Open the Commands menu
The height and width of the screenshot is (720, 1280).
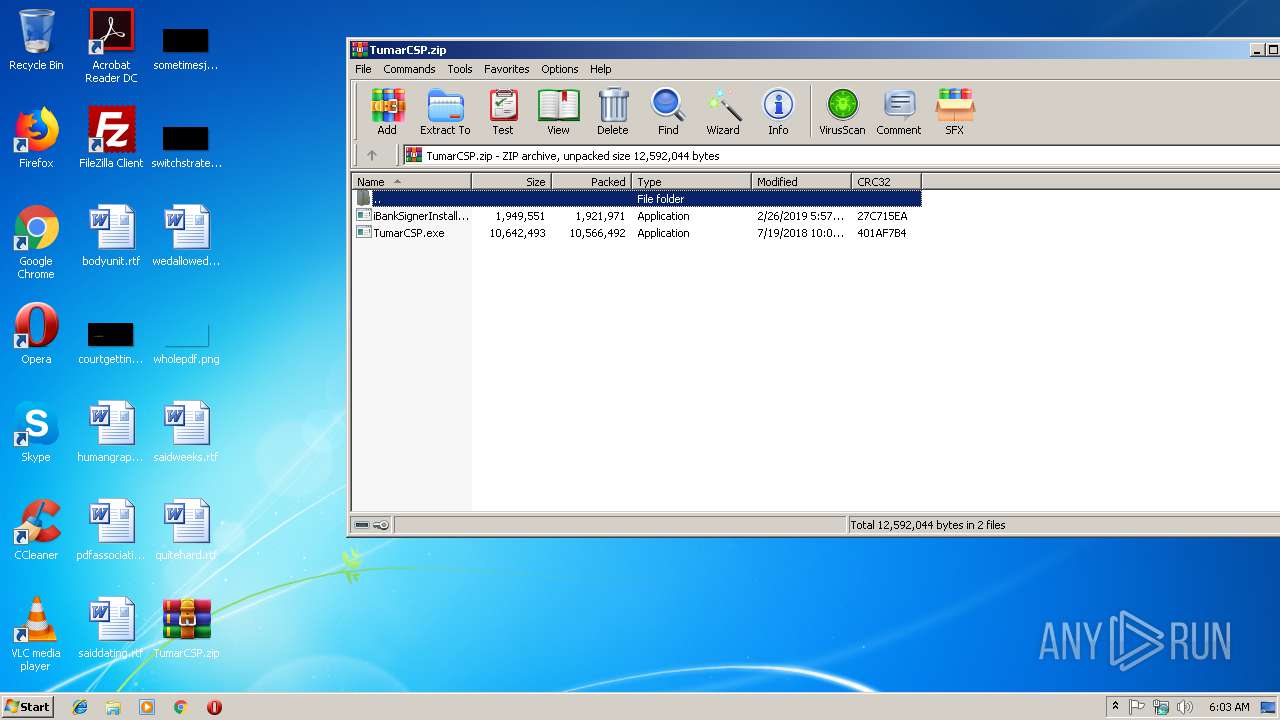click(409, 69)
